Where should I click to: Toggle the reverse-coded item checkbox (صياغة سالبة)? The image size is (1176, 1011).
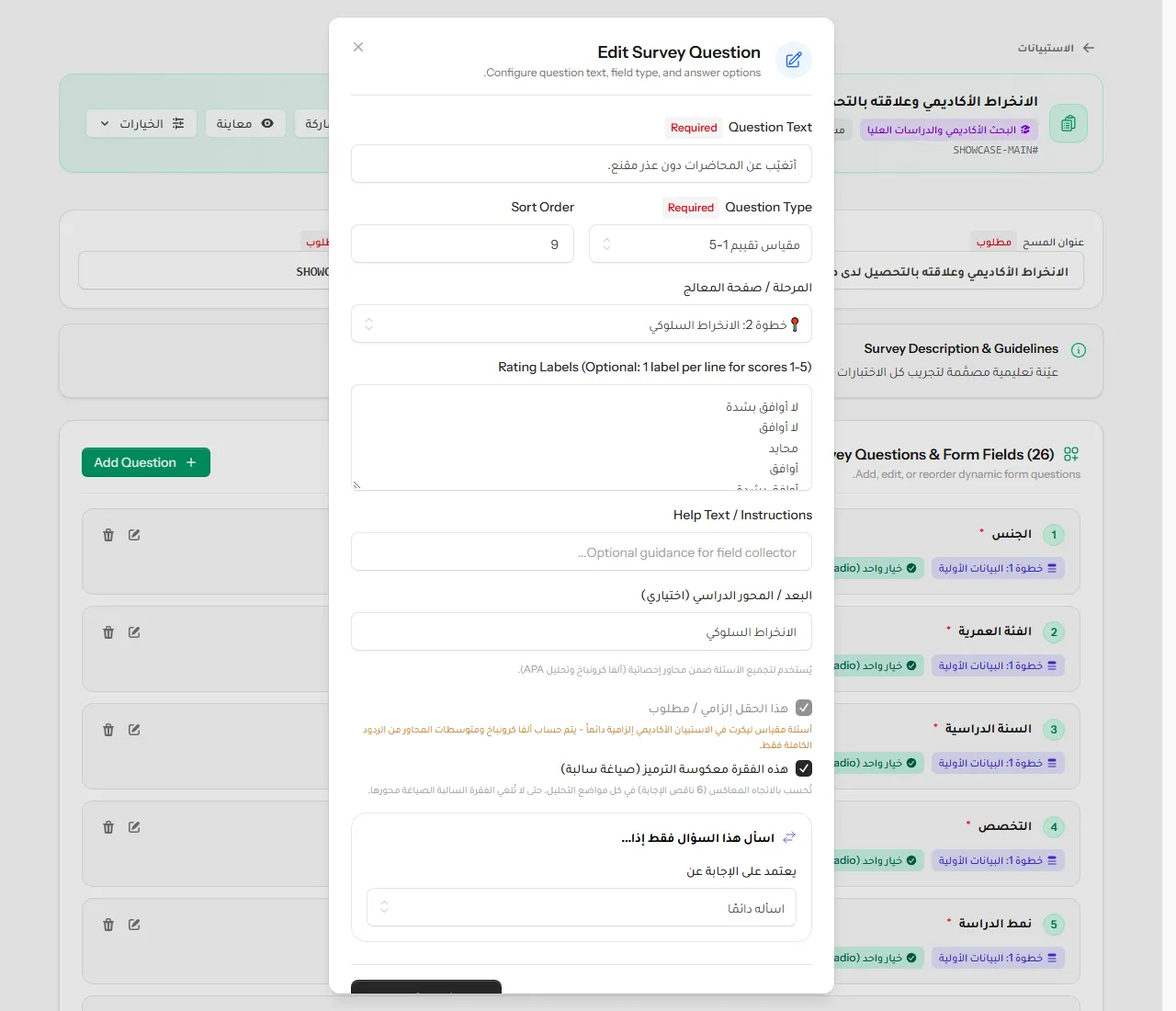(x=804, y=768)
